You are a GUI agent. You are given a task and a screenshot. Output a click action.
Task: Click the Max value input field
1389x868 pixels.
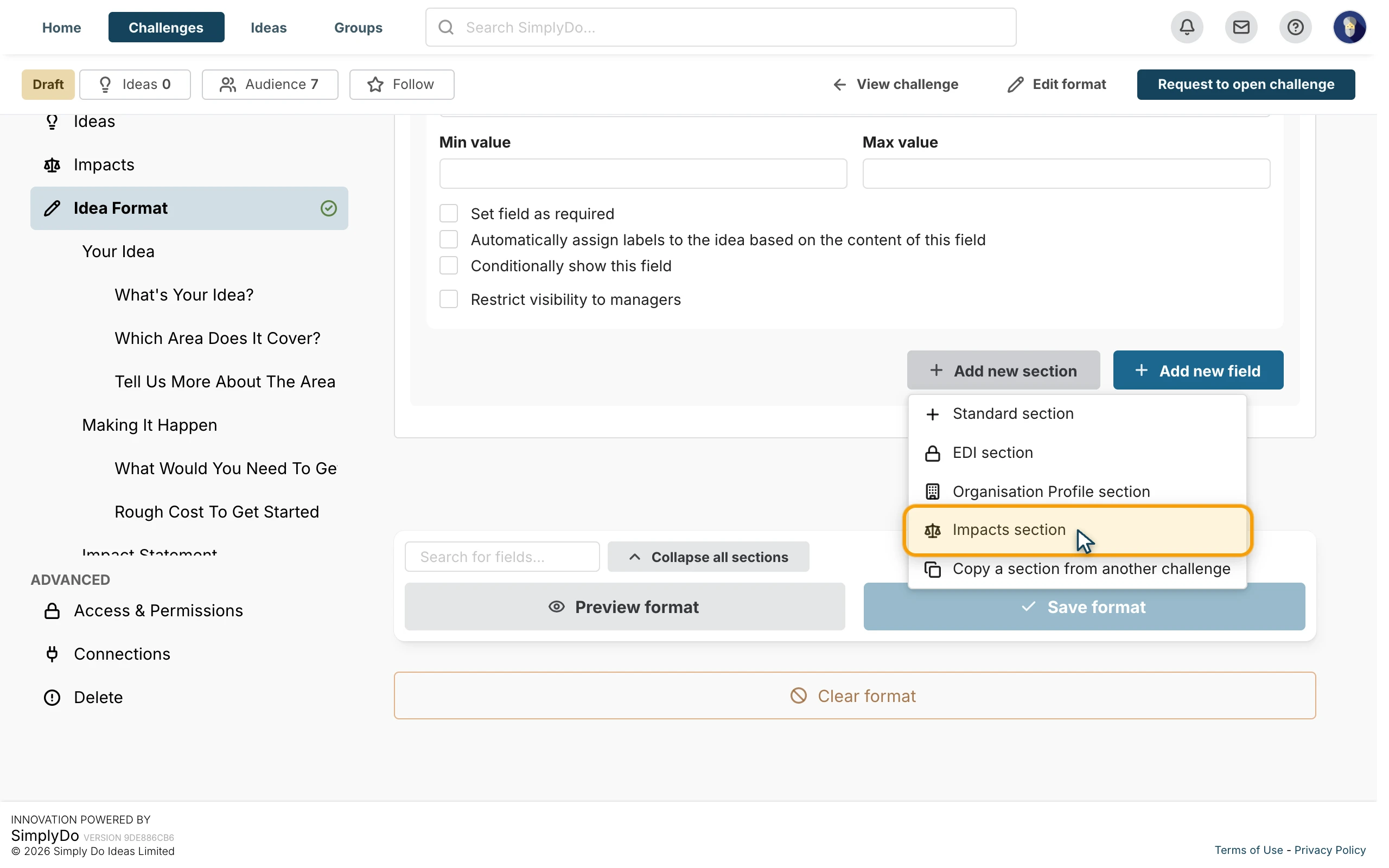pos(1066,174)
